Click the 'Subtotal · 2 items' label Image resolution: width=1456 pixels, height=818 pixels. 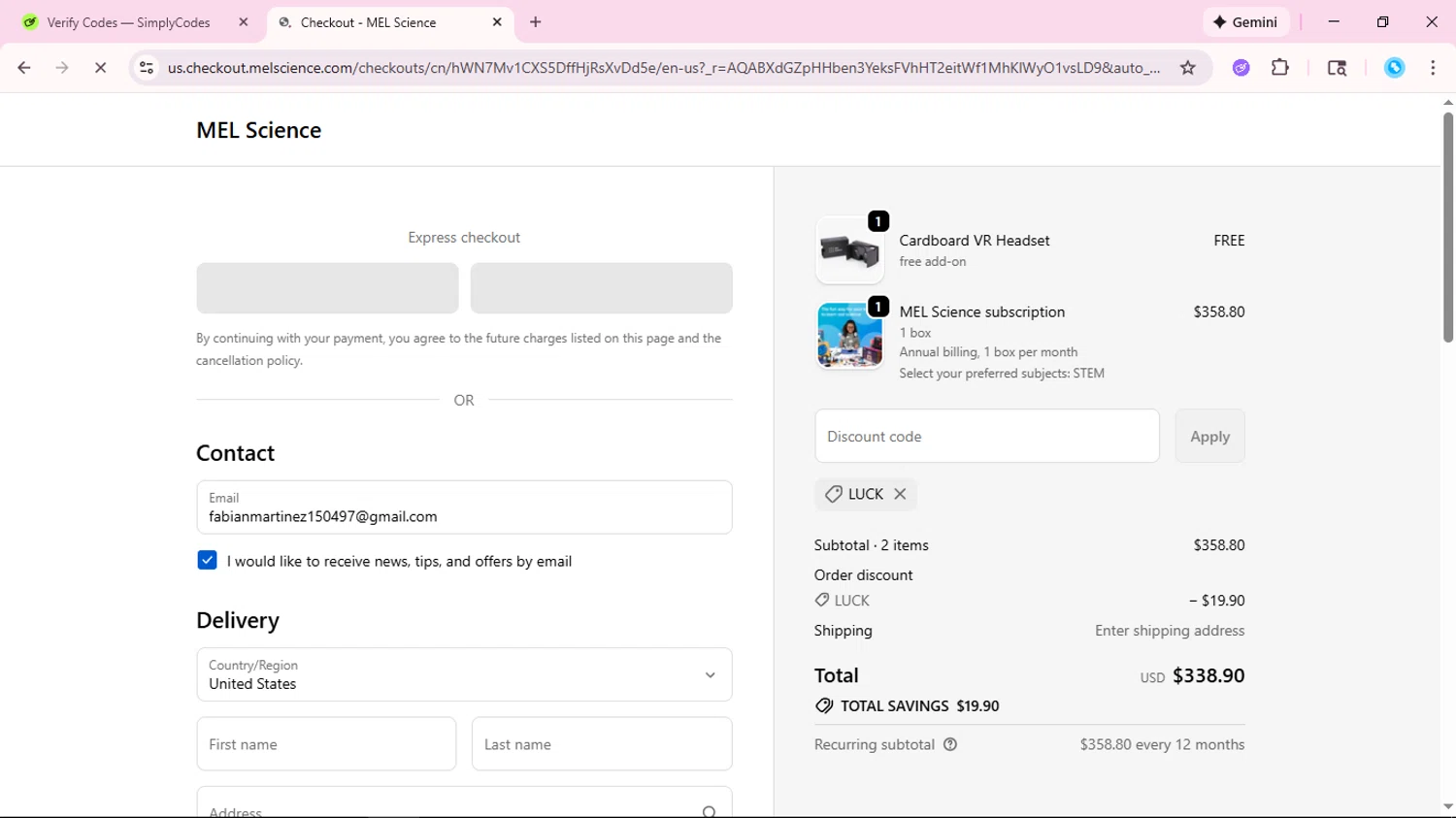click(x=871, y=545)
